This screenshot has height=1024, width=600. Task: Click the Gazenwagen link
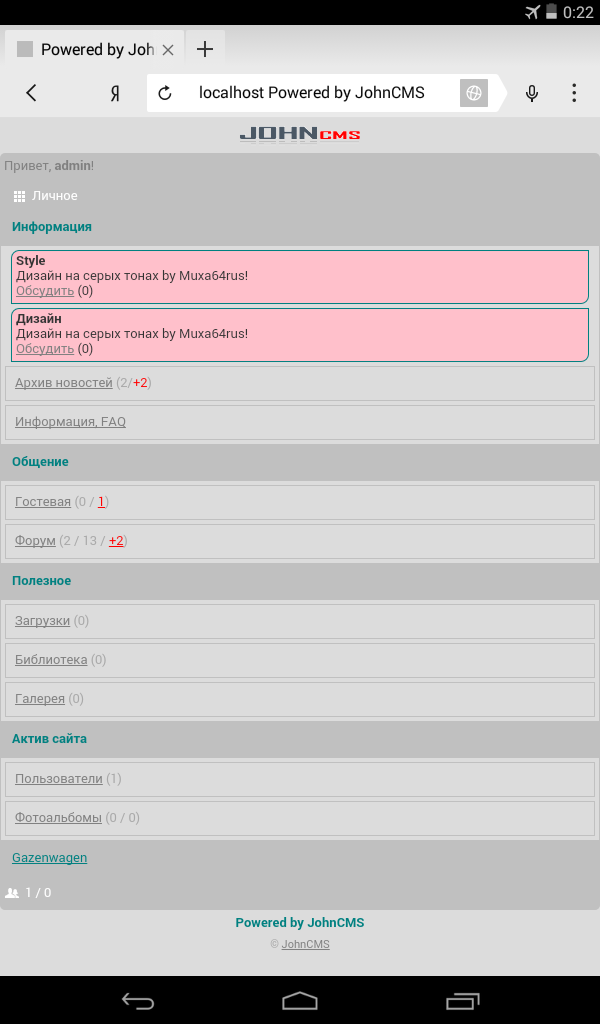pyautogui.click(x=49, y=858)
